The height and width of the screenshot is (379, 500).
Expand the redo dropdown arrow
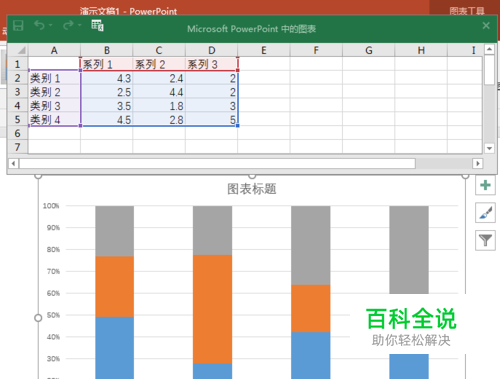point(79,25)
